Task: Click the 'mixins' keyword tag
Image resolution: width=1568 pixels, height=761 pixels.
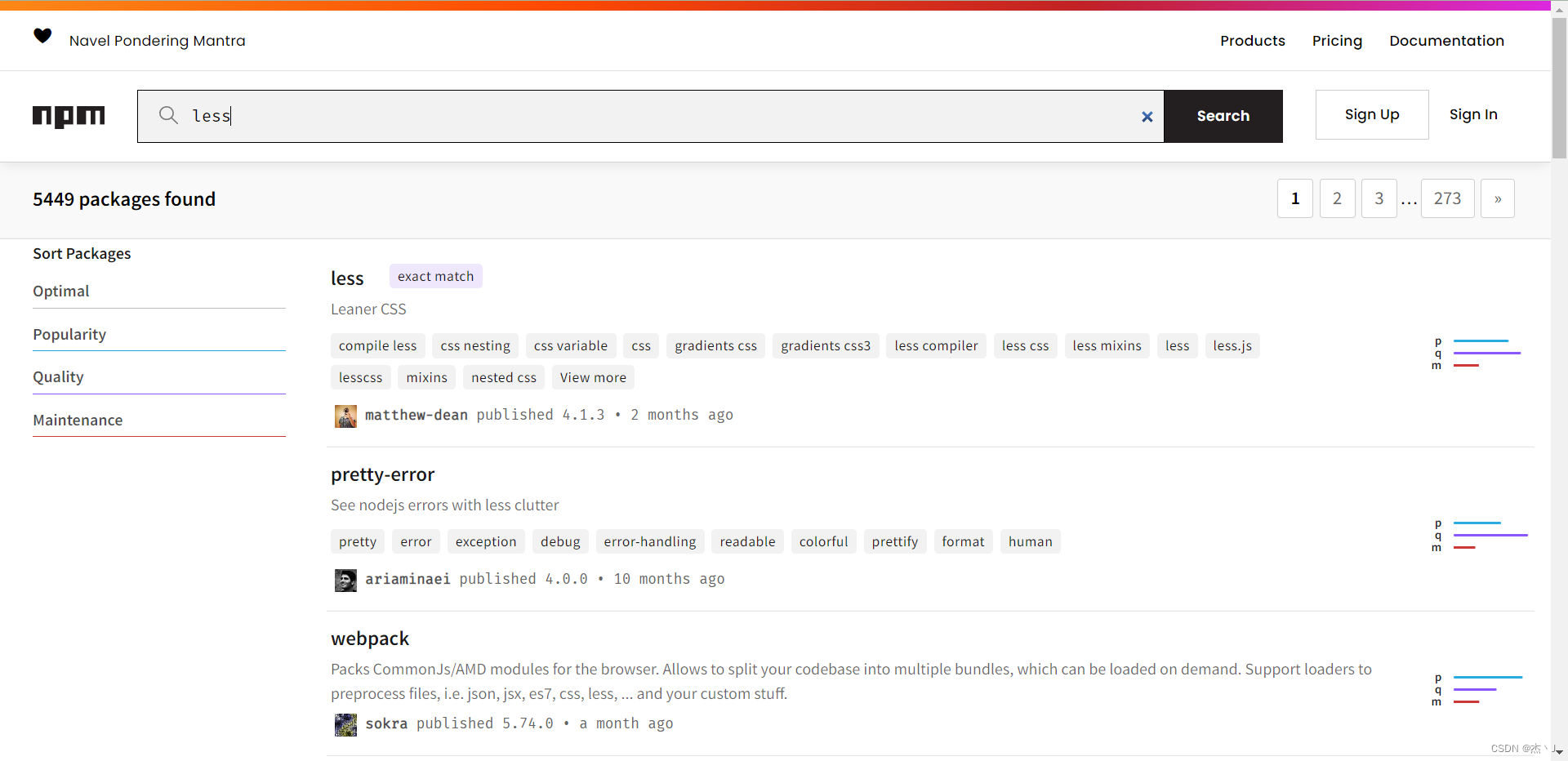Action: 426,377
